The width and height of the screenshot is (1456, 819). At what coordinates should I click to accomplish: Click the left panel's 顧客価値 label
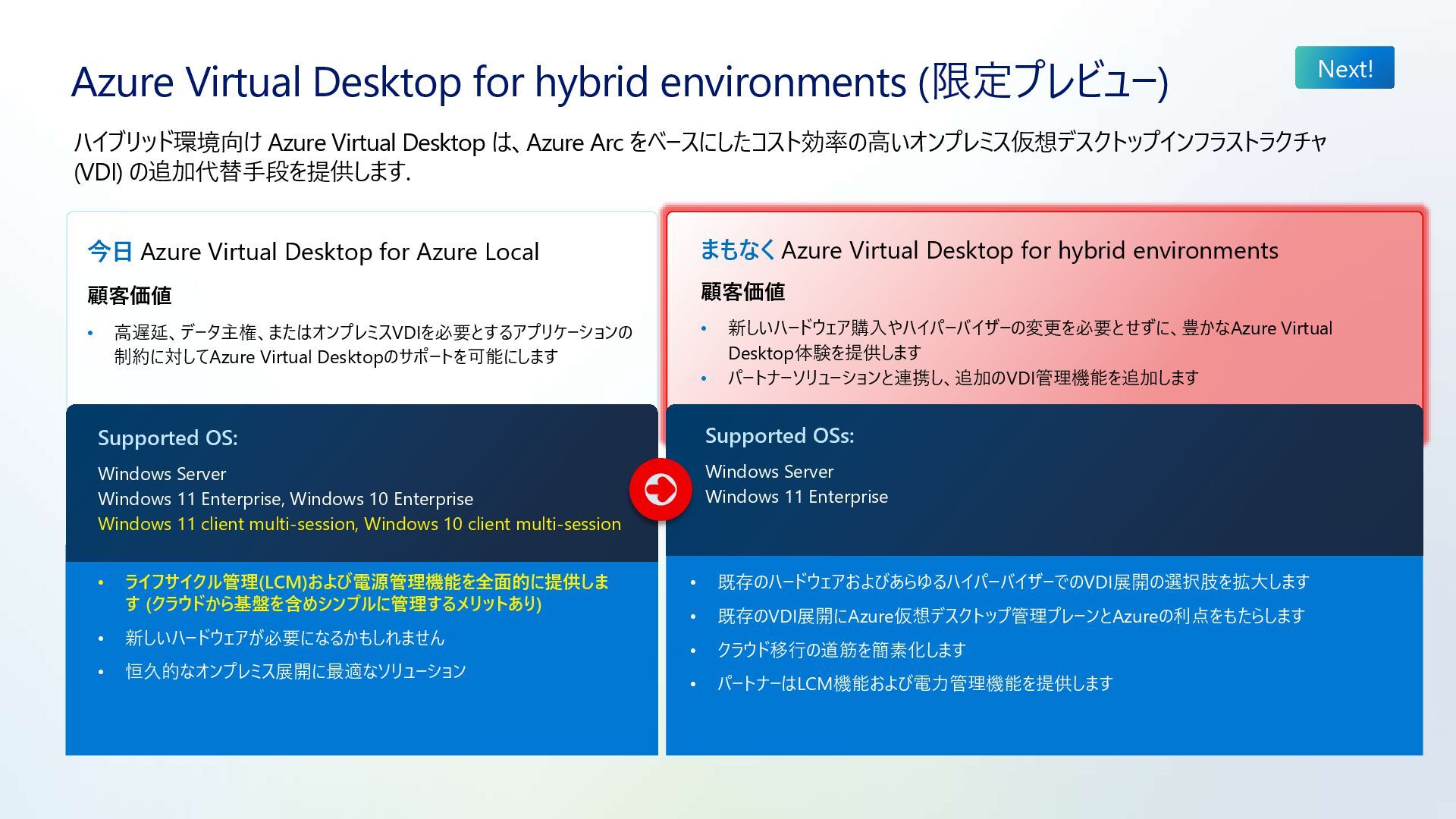coord(130,295)
